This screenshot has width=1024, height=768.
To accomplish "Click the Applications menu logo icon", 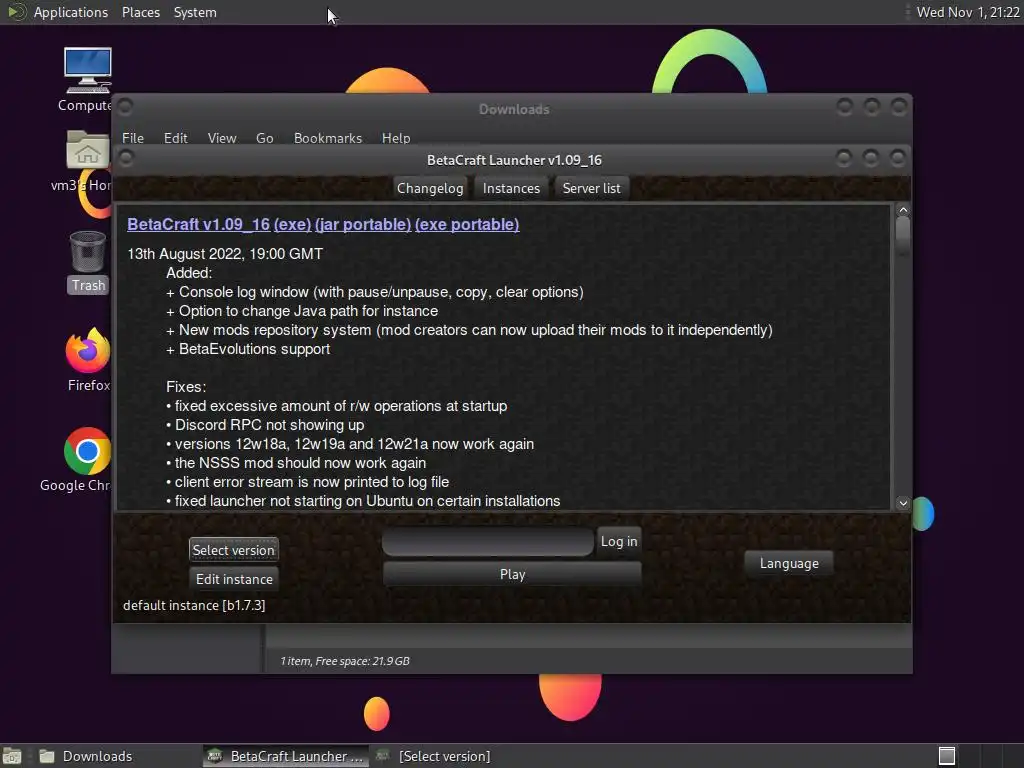I will tap(16, 12).
